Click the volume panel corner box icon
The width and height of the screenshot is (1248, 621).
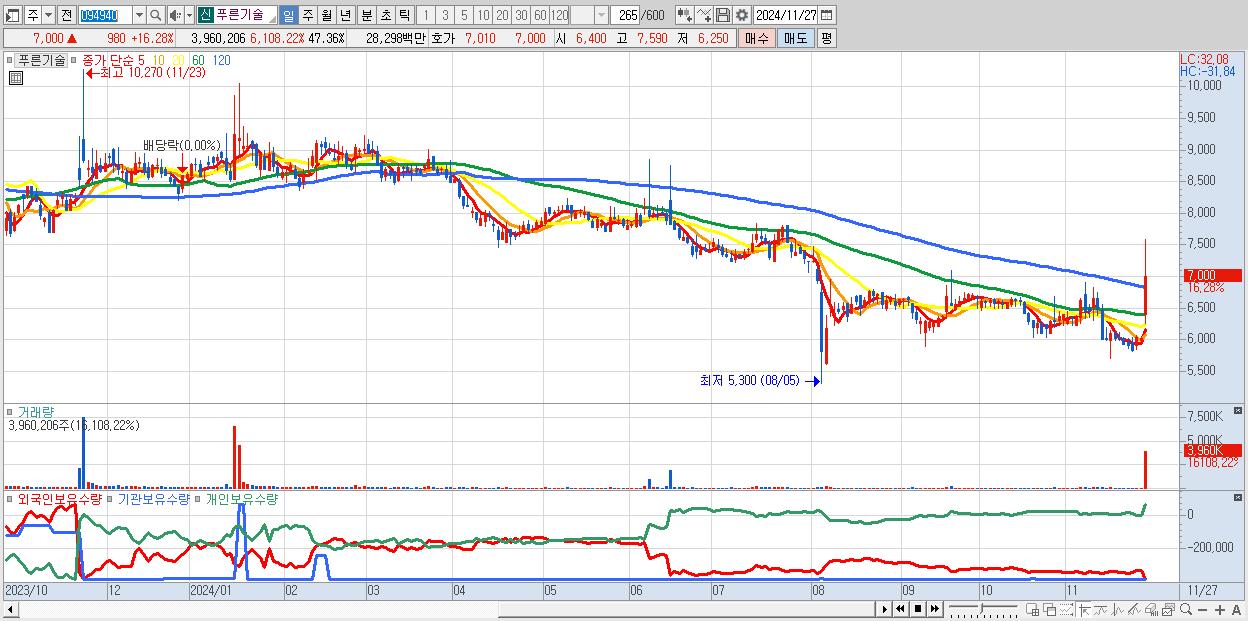pyautogui.click(x=1239, y=410)
